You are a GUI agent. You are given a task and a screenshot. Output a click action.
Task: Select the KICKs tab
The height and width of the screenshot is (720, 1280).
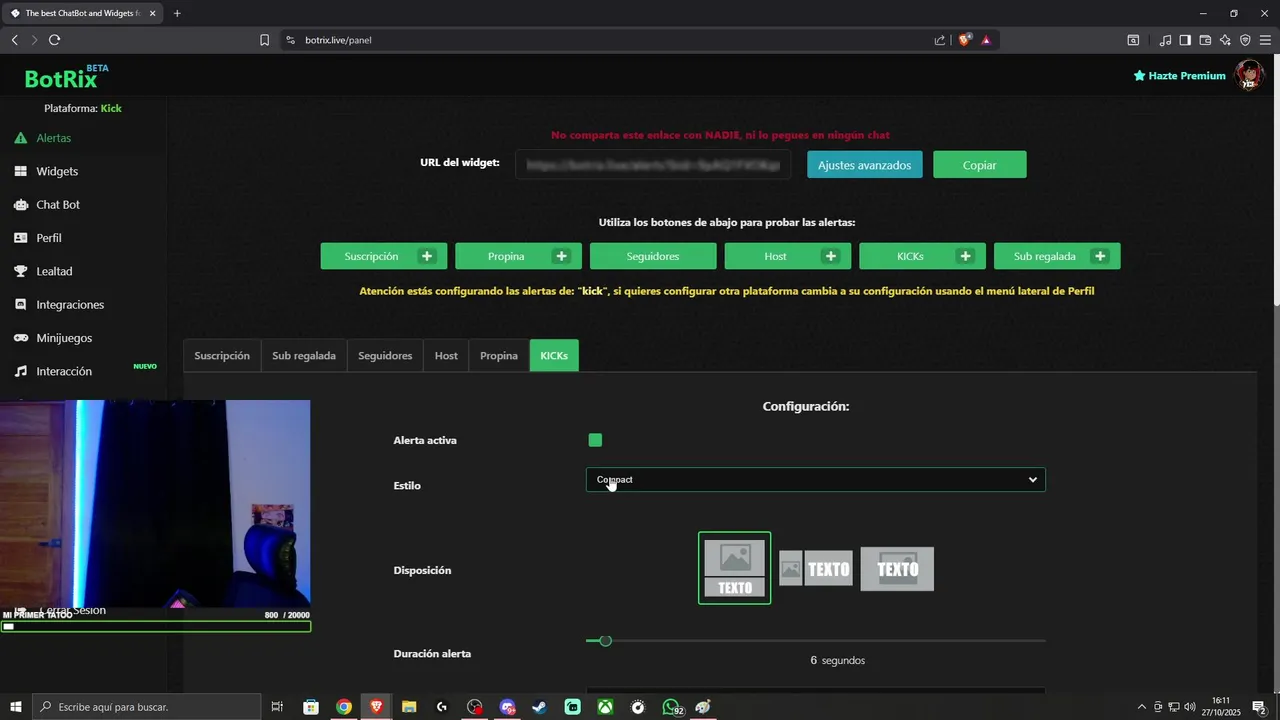554,356
